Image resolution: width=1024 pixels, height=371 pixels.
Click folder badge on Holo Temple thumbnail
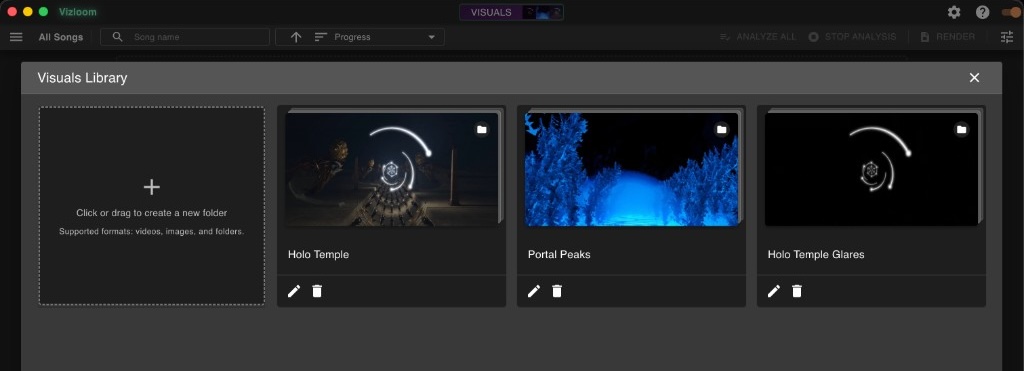482,129
